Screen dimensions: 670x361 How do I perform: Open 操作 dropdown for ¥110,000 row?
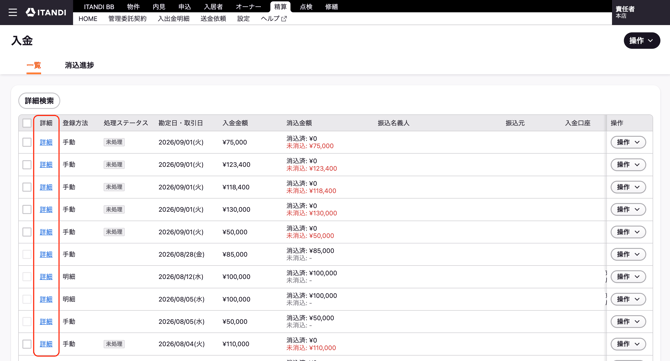(x=628, y=344)
